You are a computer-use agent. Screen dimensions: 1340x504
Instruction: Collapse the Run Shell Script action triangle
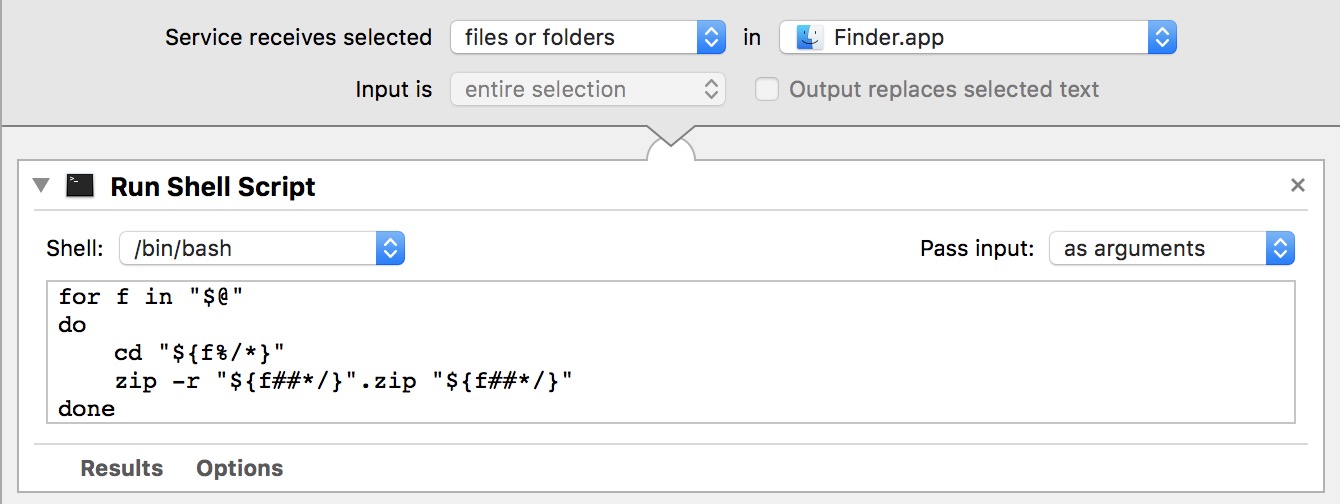point(41,186)
